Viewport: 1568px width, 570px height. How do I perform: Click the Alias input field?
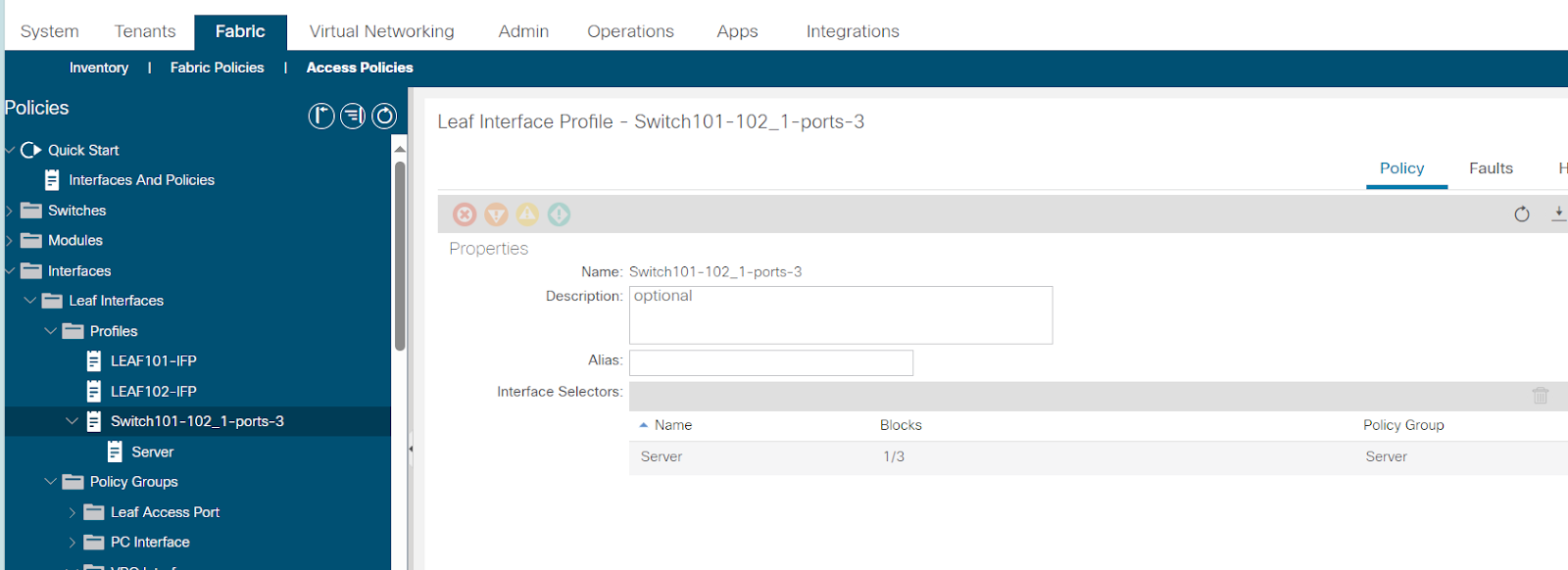(x=771, y=362)
